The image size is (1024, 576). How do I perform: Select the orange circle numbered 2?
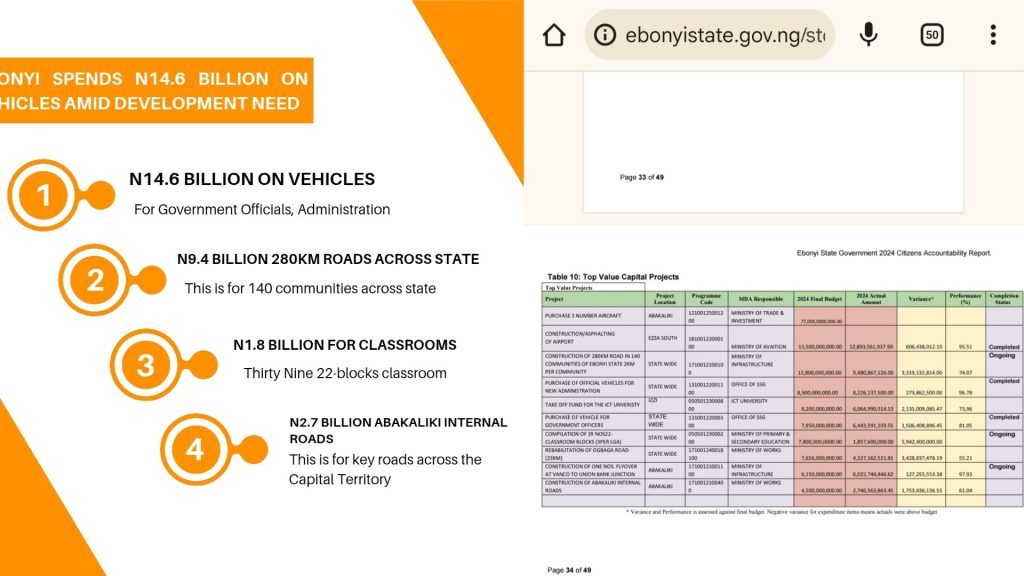[x=95, y=280]
